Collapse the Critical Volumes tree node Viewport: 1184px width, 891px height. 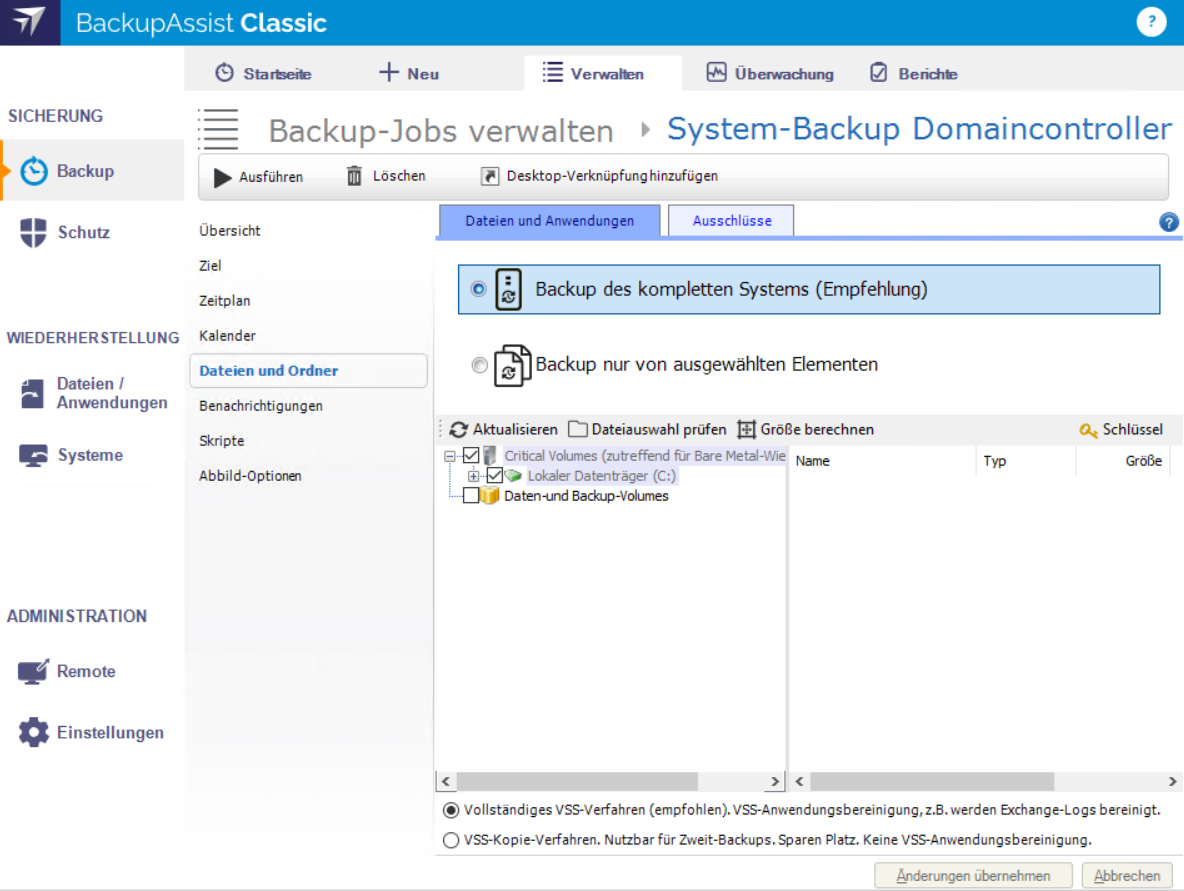click(451, 456)
